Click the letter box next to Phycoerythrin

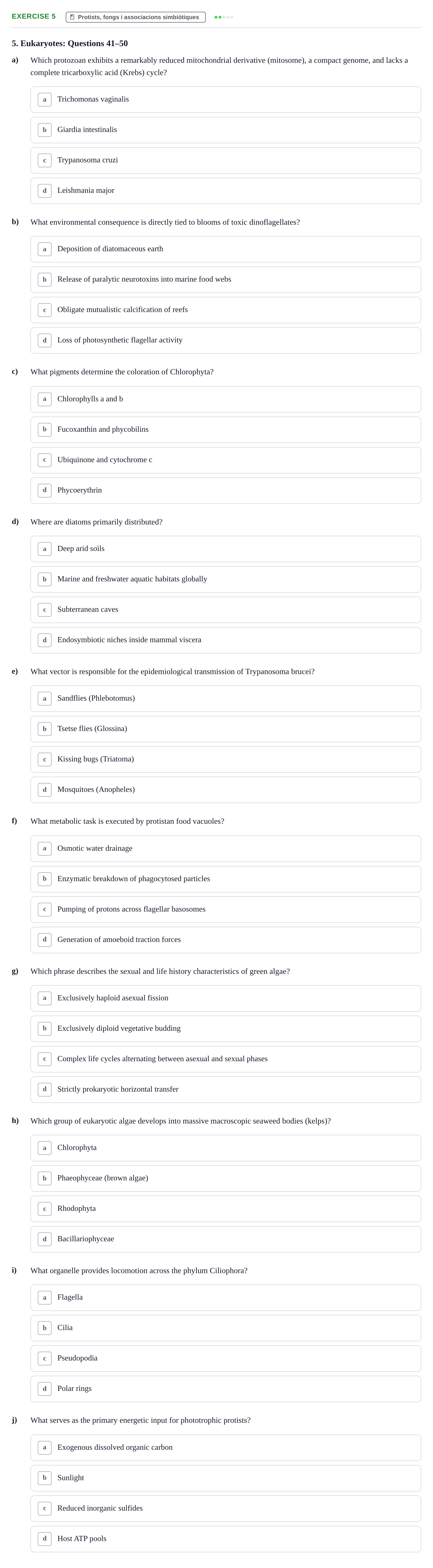click(x=44, y=490)
